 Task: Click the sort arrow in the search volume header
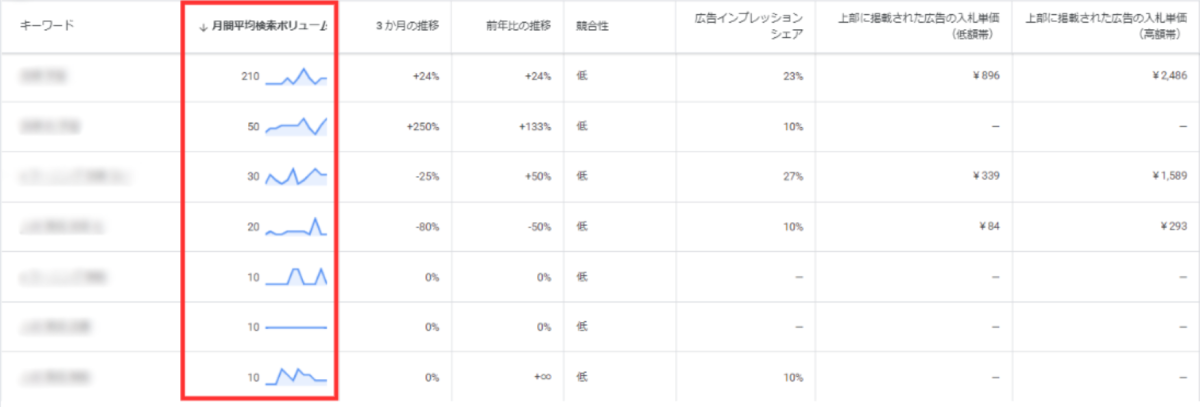pos(204,26)
